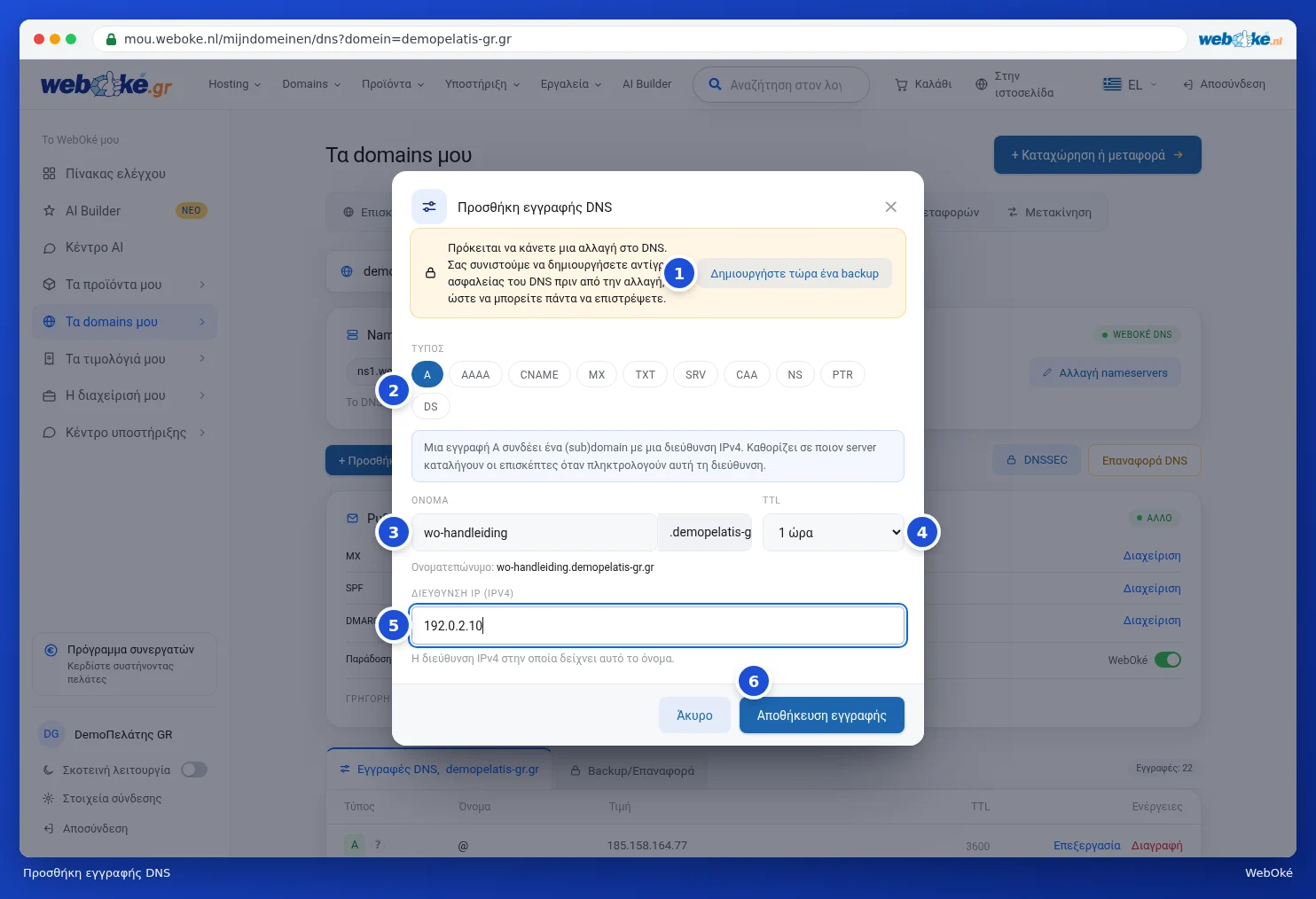Viewport: 1316px width, 899px height.
Task: Click the AI Builder star icon
Action: 49,211
